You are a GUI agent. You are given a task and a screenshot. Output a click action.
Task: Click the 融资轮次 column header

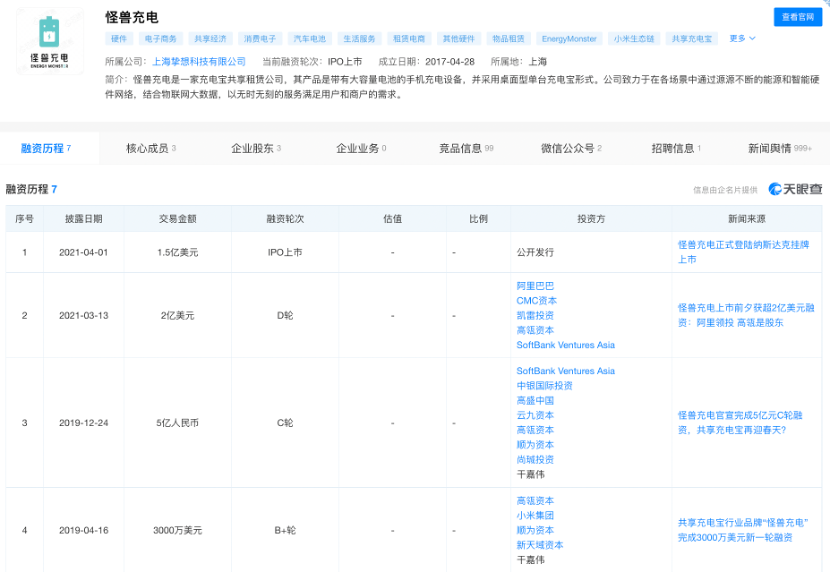click(285, 219)
